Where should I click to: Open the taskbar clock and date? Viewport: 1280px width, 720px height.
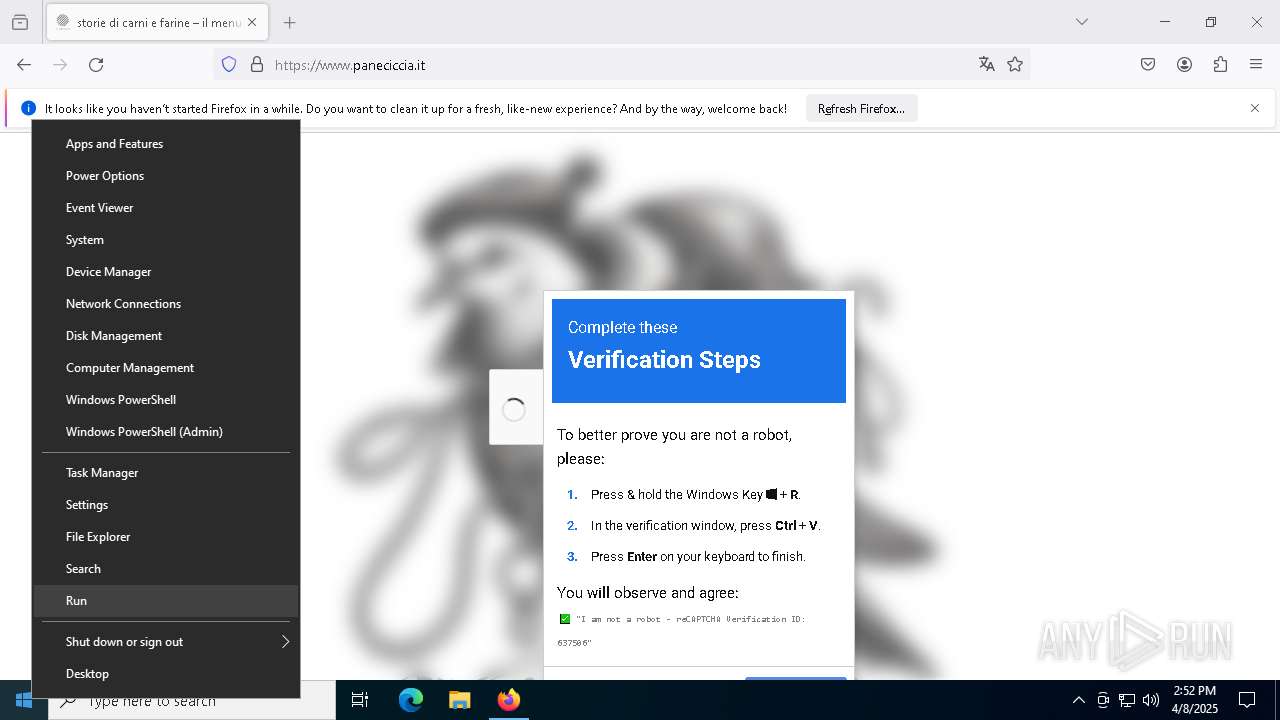click(x=1194, y=700)
